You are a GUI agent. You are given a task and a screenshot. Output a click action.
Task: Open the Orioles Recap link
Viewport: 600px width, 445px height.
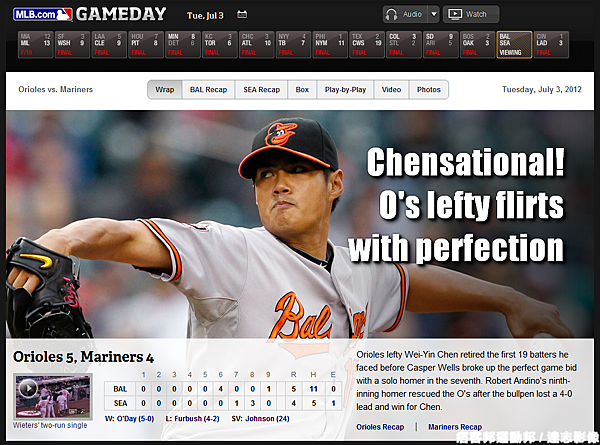(x=380, y=427)
